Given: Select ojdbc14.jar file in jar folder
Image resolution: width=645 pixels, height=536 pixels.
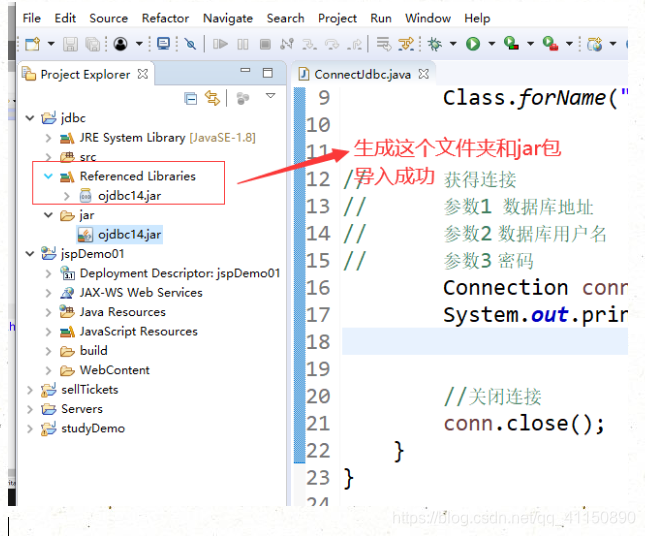Looking at the screenshot, I should pyautogui.click(x=120, y=234).
